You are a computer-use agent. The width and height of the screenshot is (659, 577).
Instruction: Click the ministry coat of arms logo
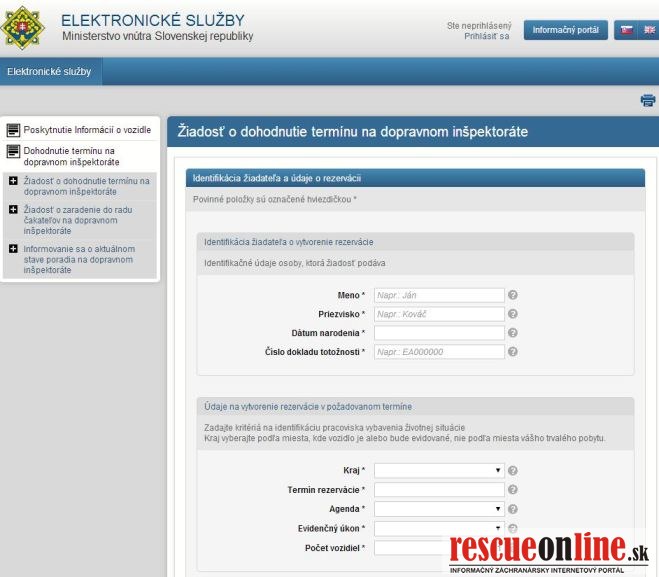[25, 27]
